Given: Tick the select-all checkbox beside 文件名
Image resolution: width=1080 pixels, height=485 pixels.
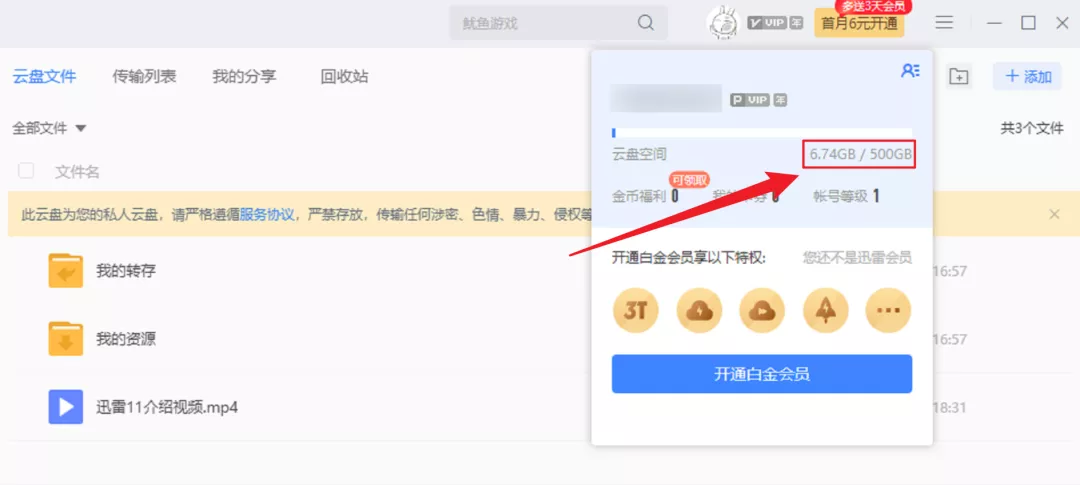Looking at the screenshot, I should 26,171.
